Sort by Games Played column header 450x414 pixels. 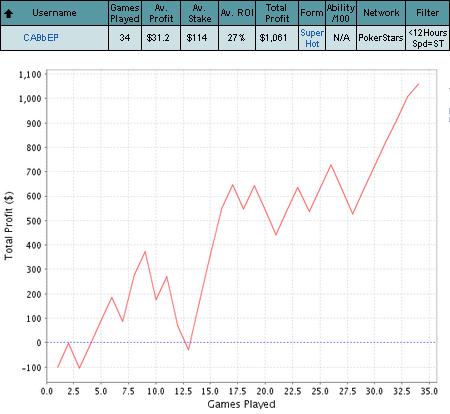point(125,13)
